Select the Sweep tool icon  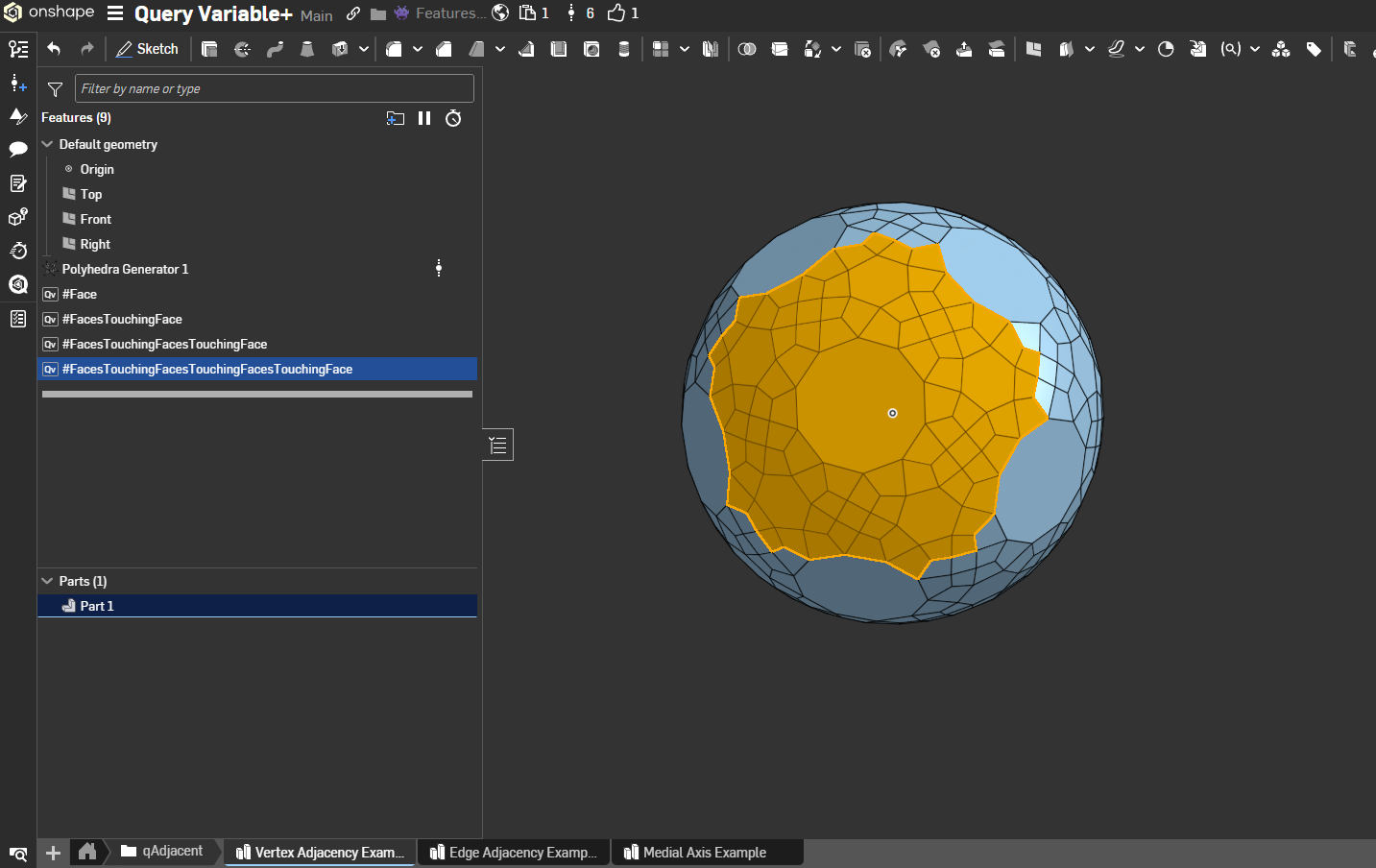[x=275, y=49]
